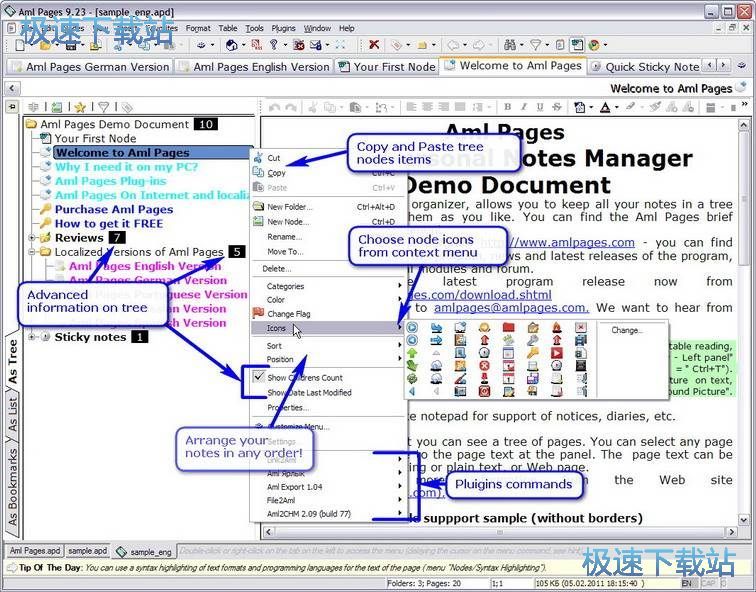The width and height of the screenshot is (756, 592).
Task: Open the Categories submenu
Action: (x=286, y=286)
